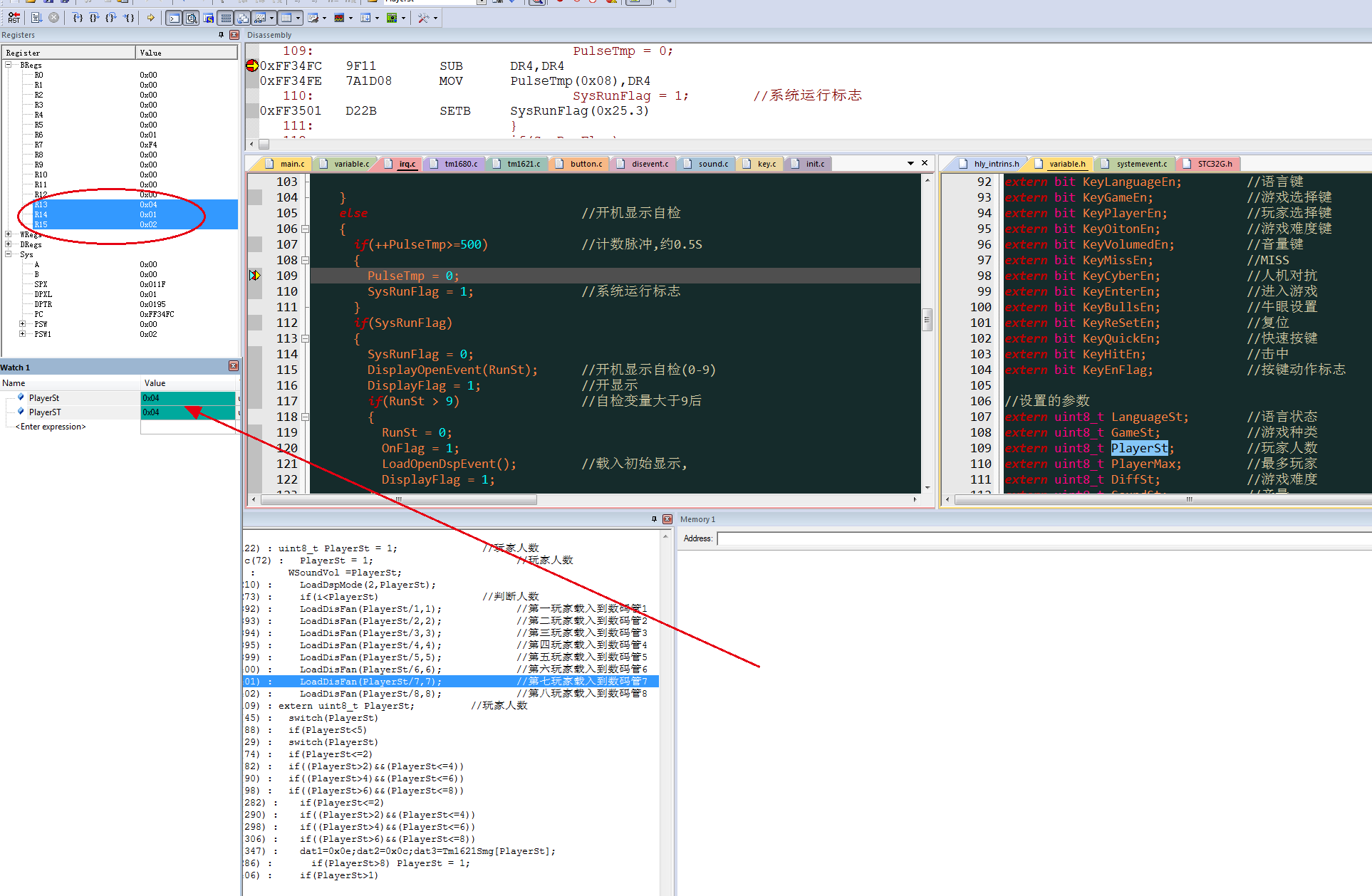Toggle the Symbols window icon

point(208,18)
